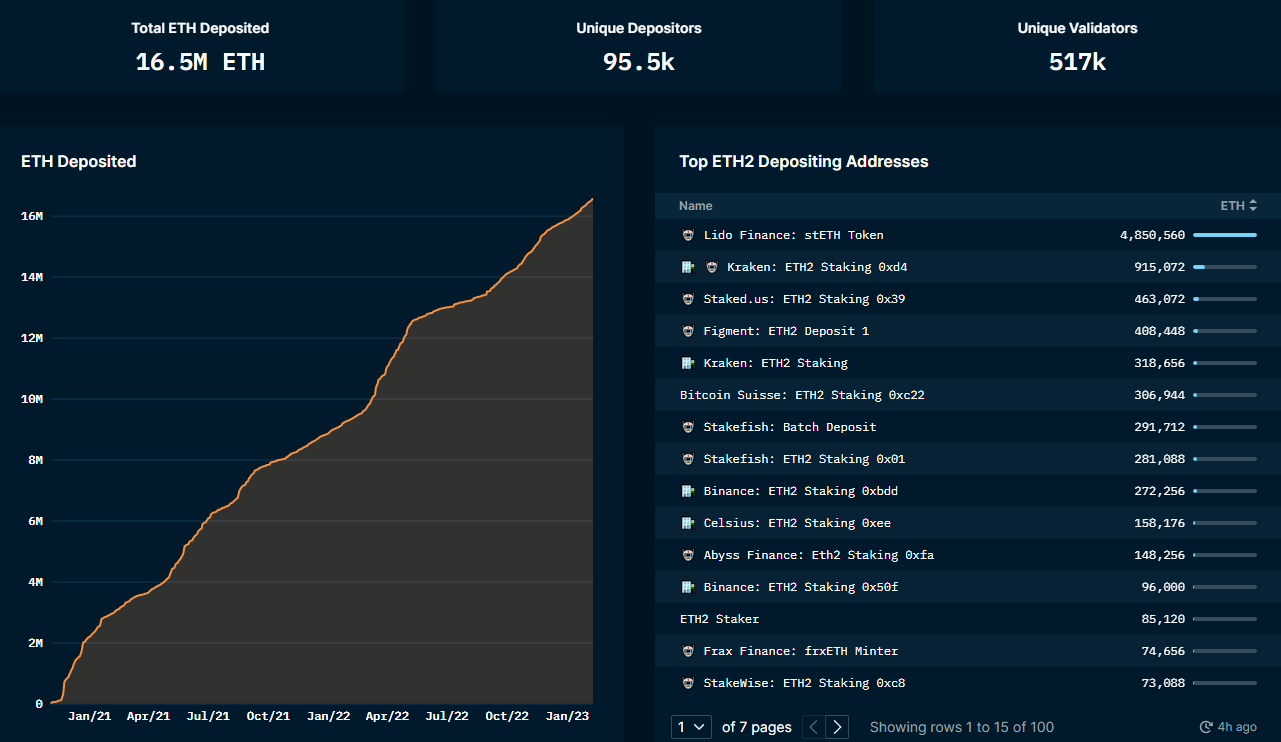Click the 16M label on chart y-axis

31,216
